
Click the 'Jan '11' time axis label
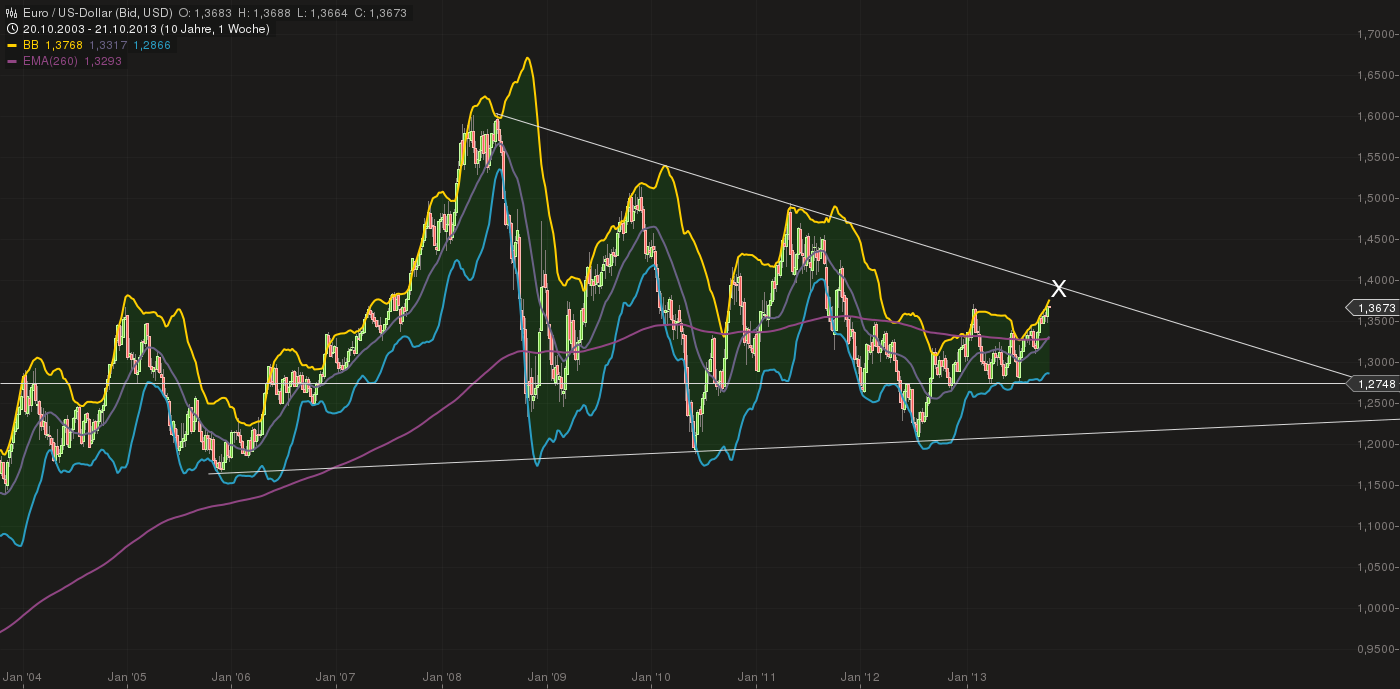756,677
